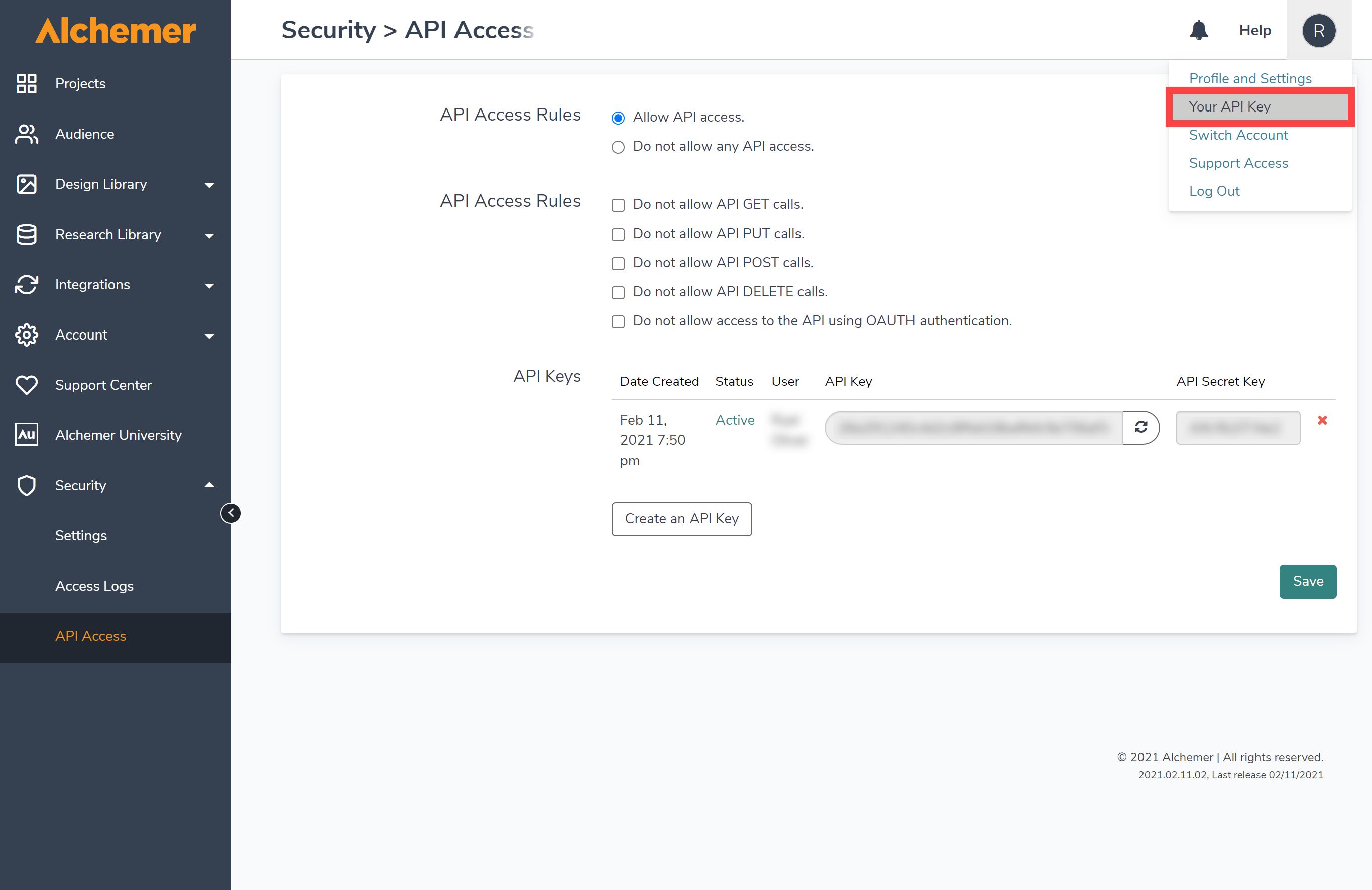Open Support Center link
The height and width of the screenshot is (890, 1372).
pyautogui.click(x=103, y=385)
